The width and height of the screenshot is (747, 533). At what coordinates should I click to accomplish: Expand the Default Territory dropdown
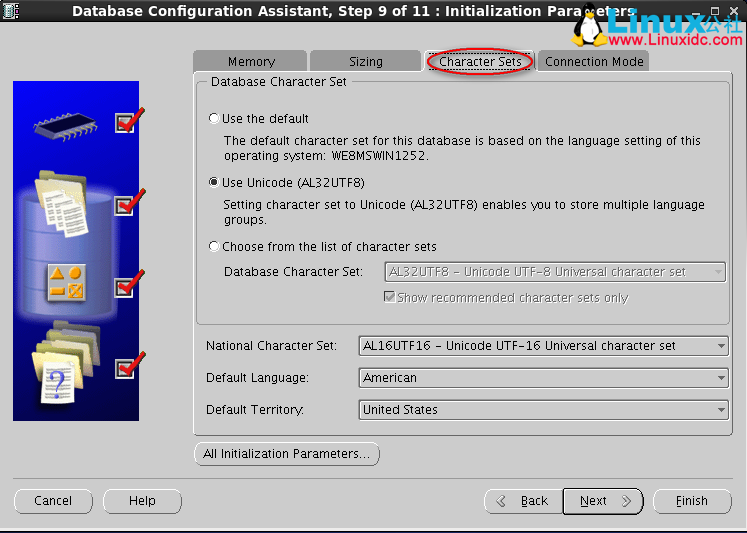[x=544, y=410]
